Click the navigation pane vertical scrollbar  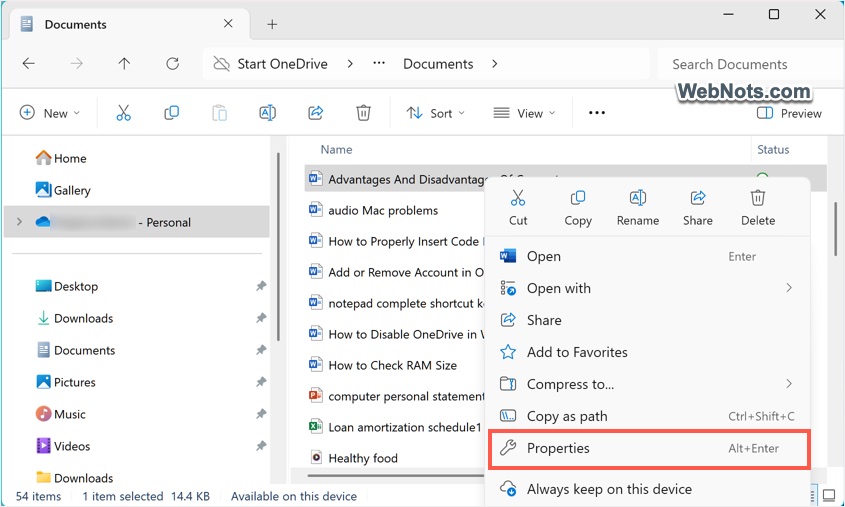(x=278, y=247)
